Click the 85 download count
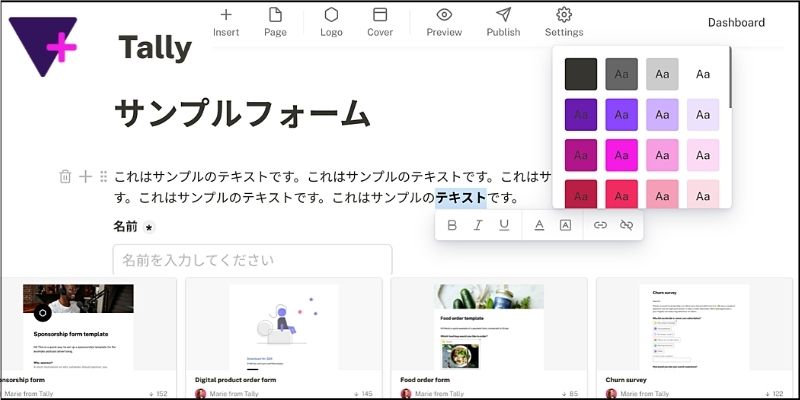The height and width of the screenshot is (400, 800). [x=570, y=394]
